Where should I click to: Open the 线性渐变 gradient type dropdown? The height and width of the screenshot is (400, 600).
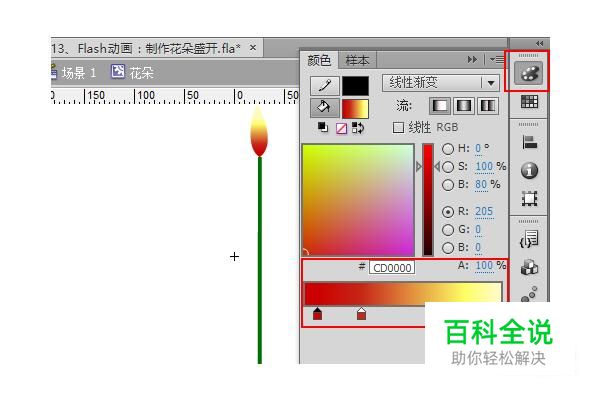(441, 83)
